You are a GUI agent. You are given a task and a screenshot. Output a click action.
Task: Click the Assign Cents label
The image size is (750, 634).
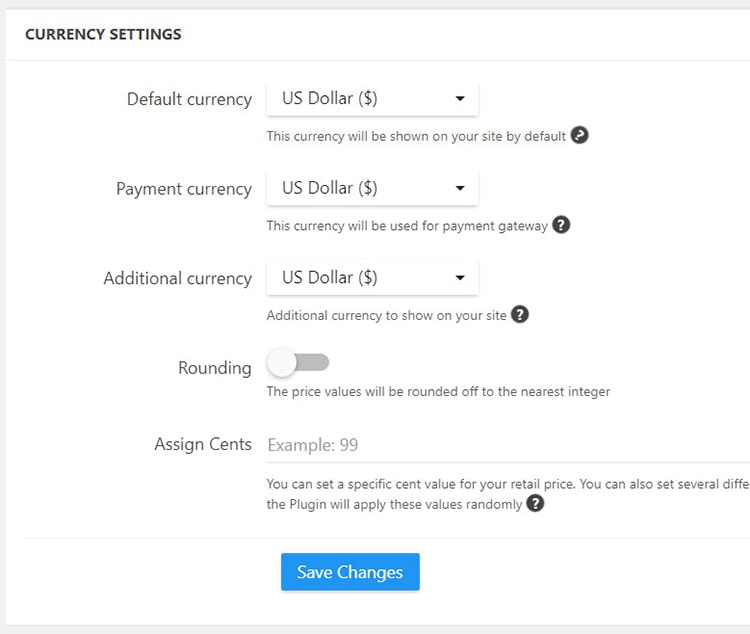click(x=202, y=444)
